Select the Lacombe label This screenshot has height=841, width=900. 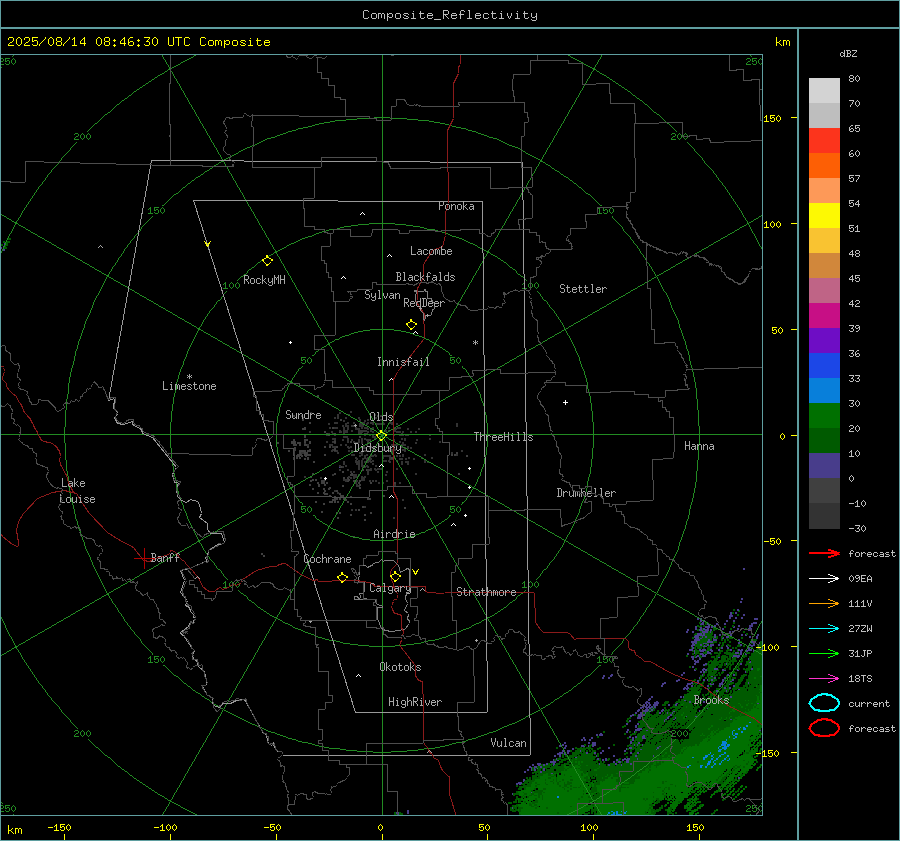coord(431,251)
